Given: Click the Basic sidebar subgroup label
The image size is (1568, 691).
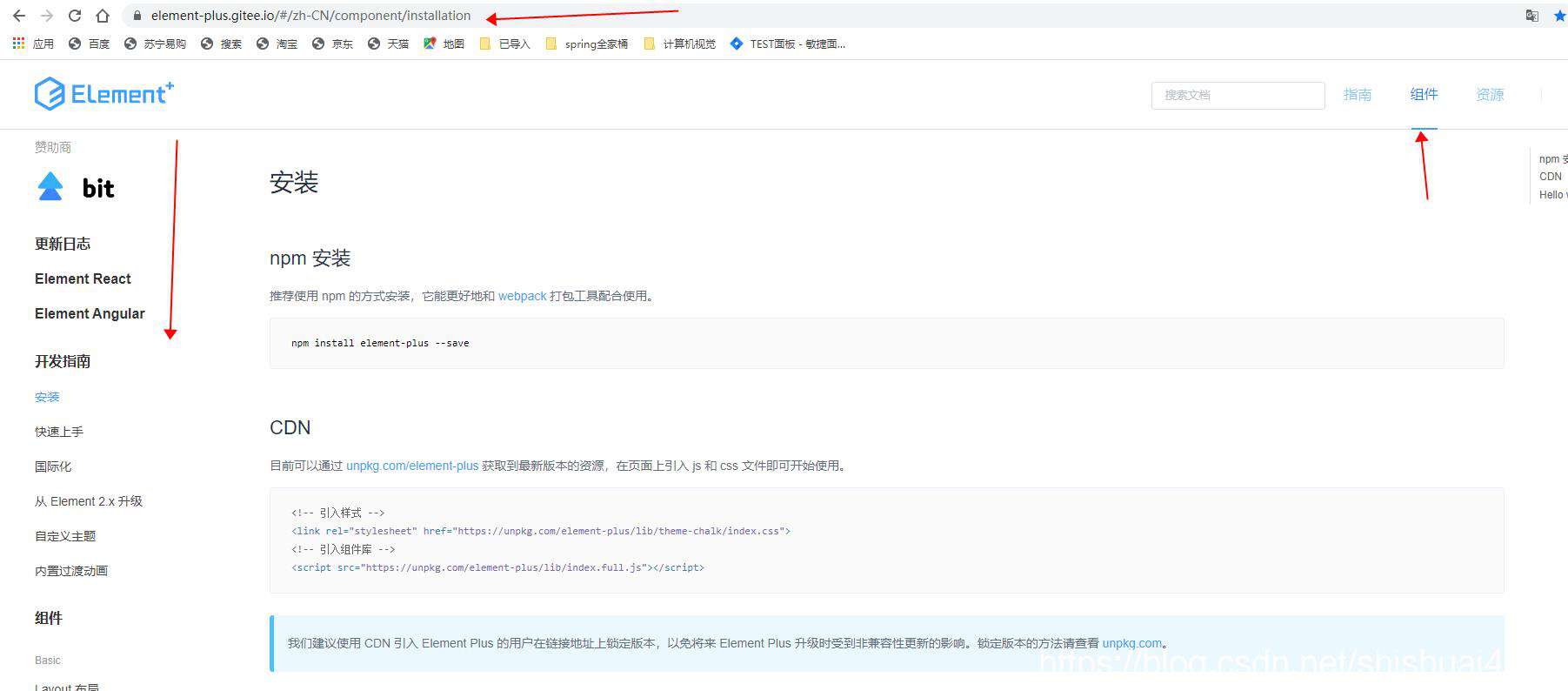Looking at the screenshot, I should pos(48,661).
